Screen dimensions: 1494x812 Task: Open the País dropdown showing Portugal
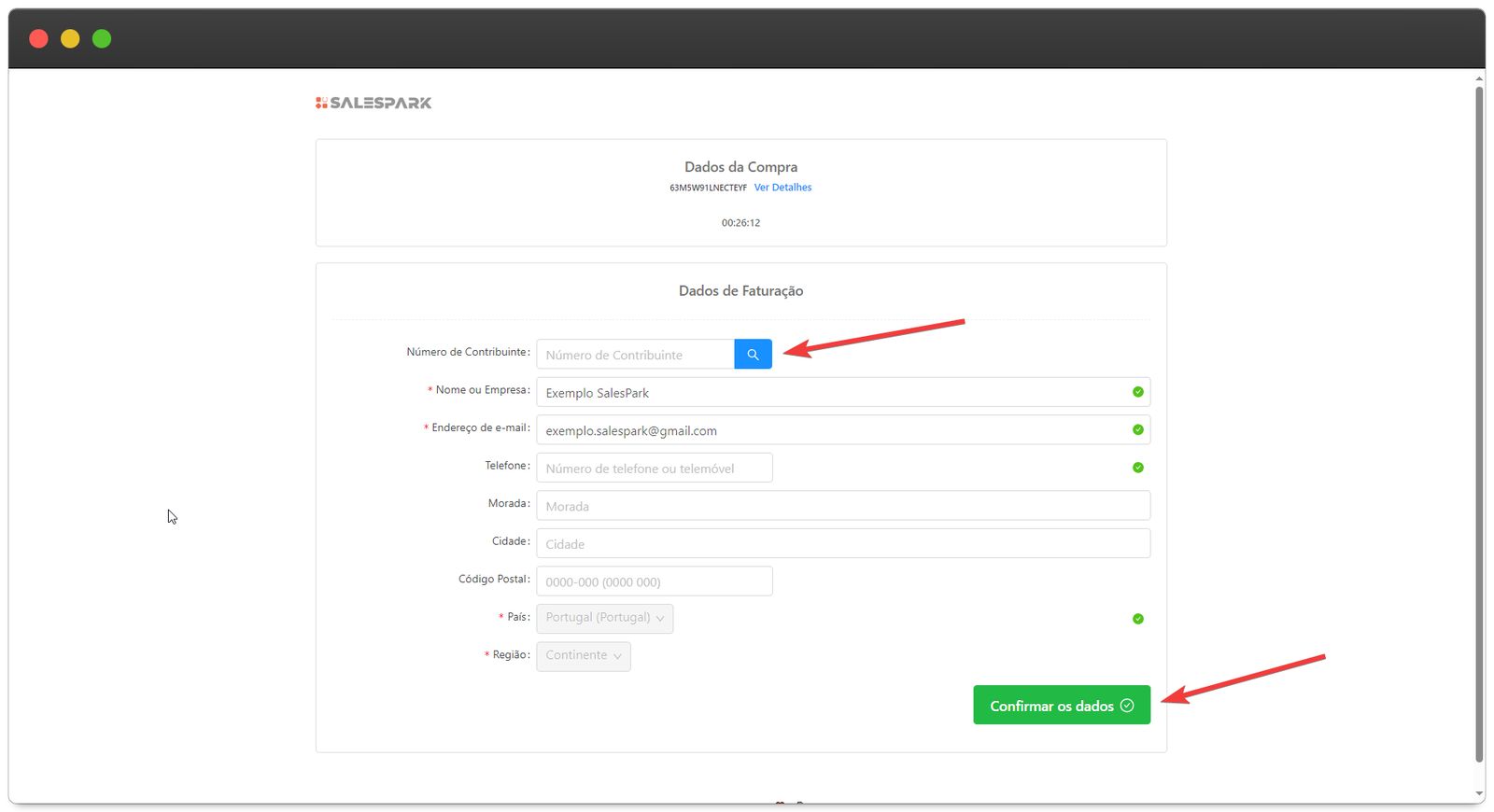(x=604, y=618)
